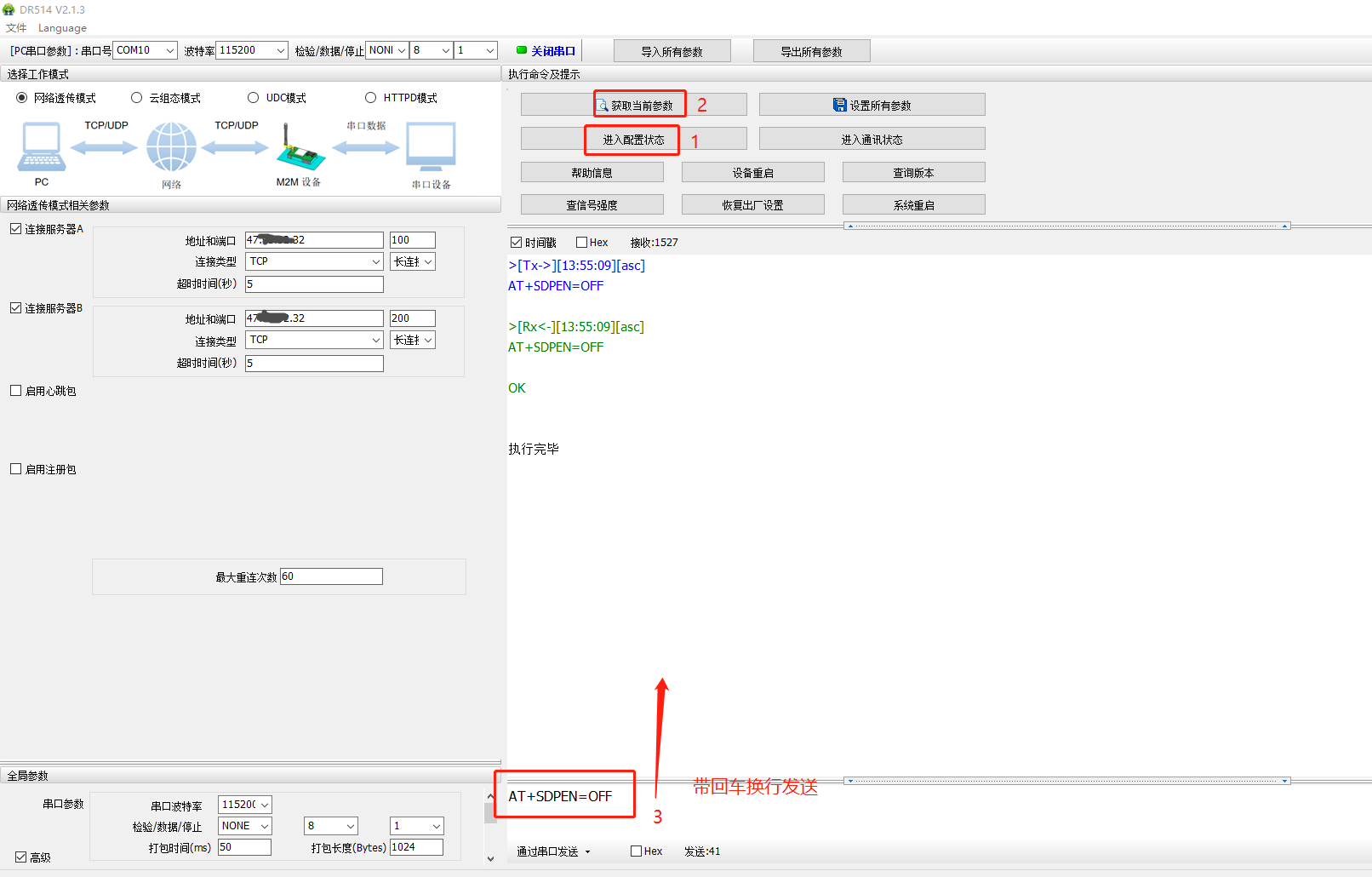Toggle the Hex checkbox in receive area

pyautogui.click(x=582, y=243)
